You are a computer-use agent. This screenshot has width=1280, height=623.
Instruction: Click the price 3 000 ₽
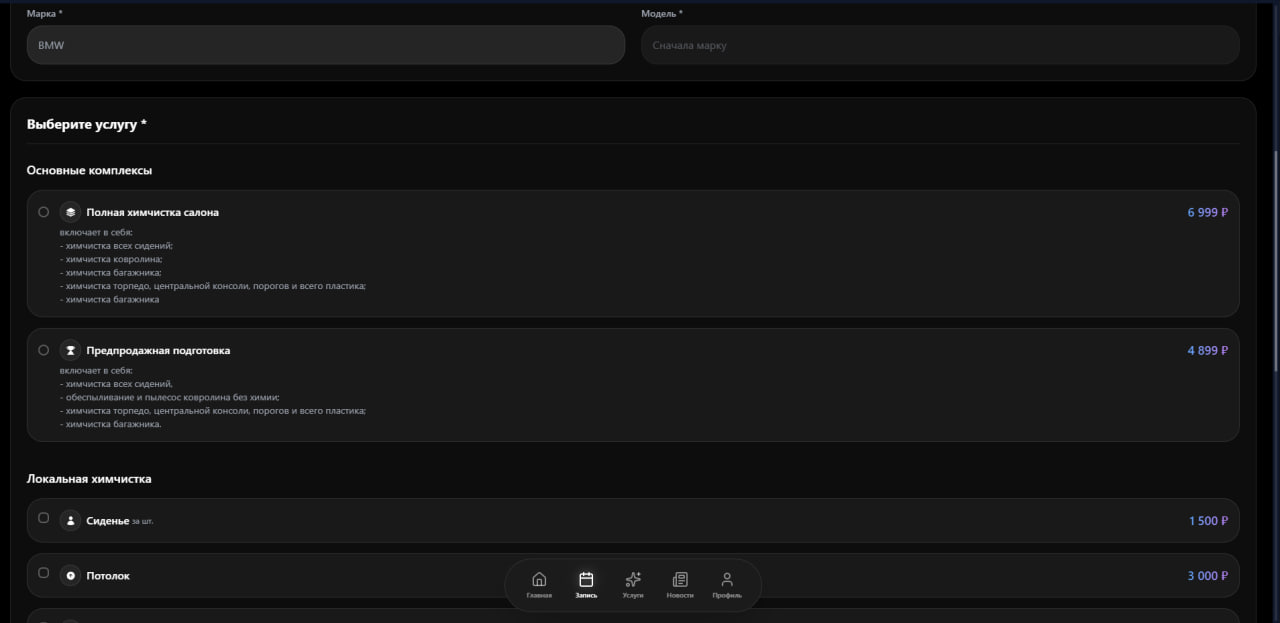coord(1208,576)
